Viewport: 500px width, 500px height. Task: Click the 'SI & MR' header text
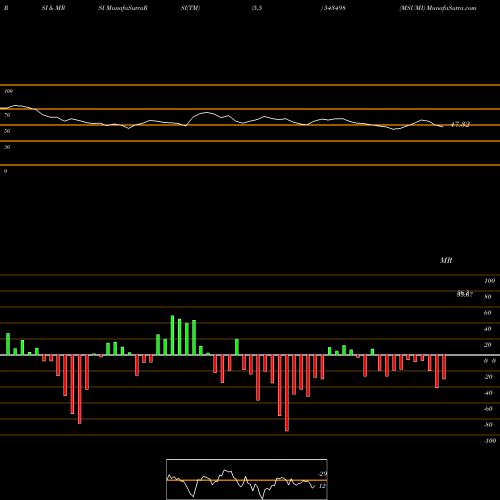(x=53, y=8)
